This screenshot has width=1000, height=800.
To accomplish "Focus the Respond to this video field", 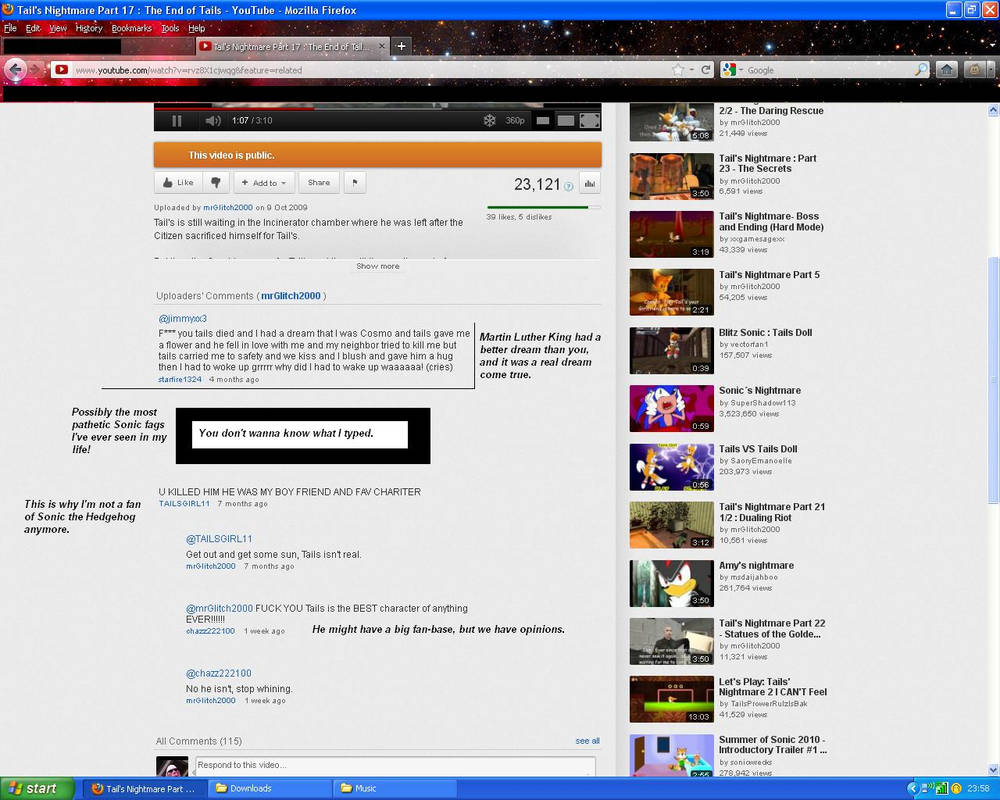I will pyautogui.click(x=395, y=766).
